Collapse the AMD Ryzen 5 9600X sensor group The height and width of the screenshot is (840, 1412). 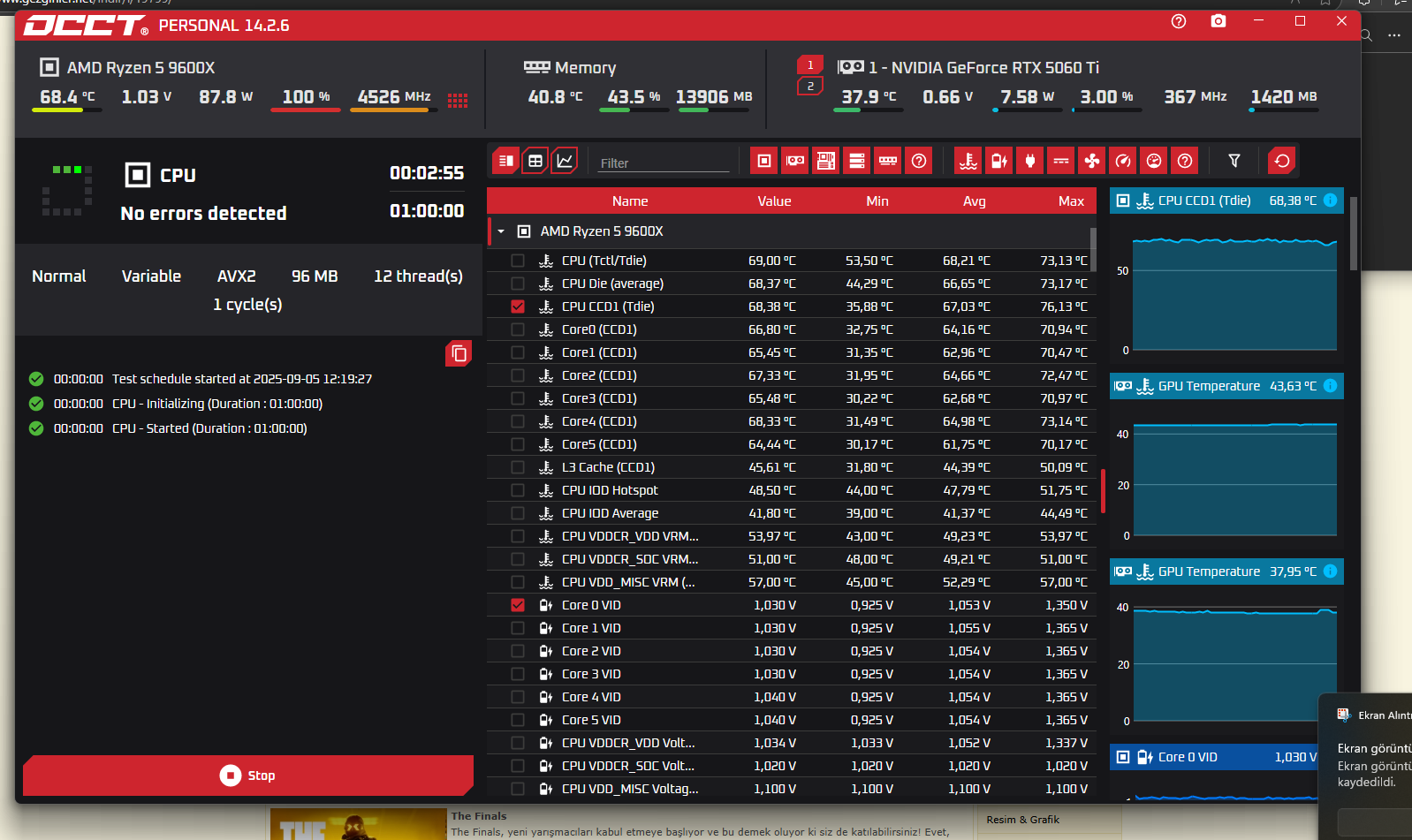[501, 231]
